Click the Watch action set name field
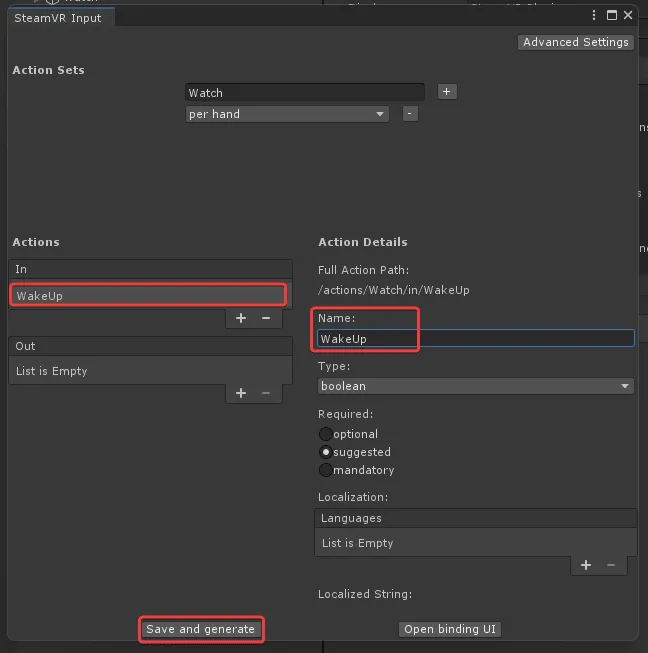Screen dimensions: 648x653 pyautogui.click(x=304, y=93)
